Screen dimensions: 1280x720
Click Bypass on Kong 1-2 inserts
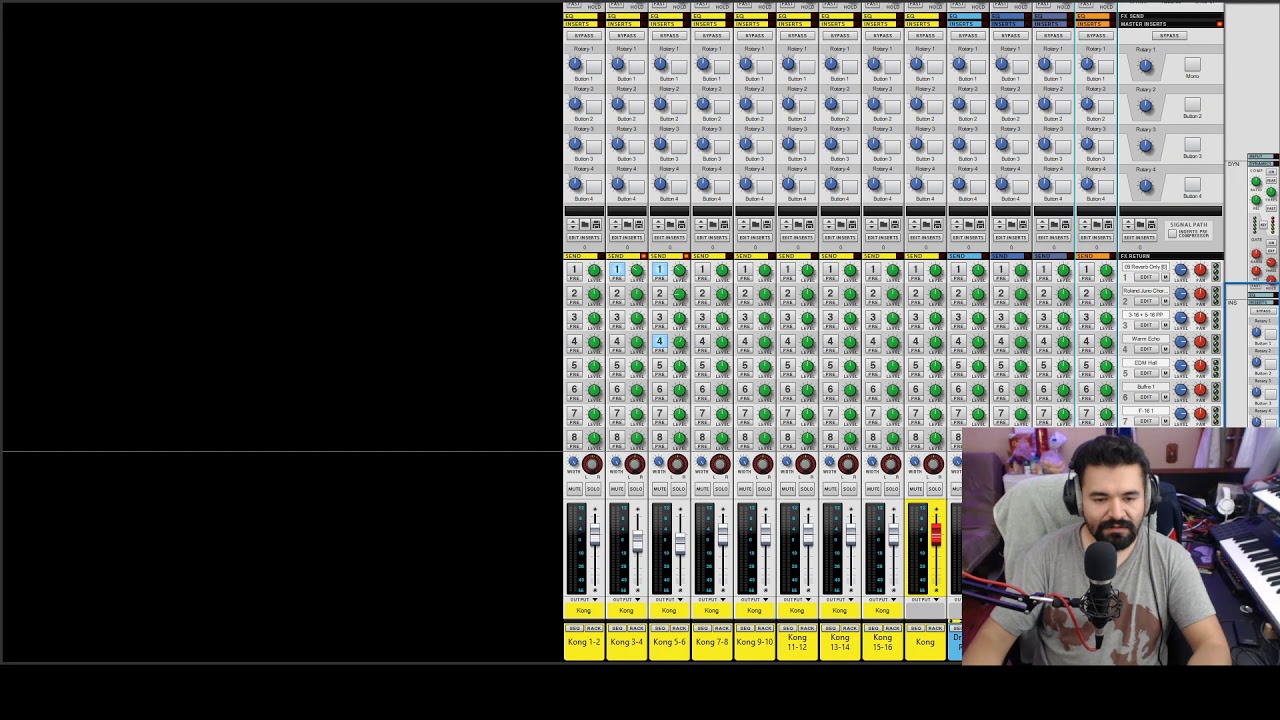(584, 36)
